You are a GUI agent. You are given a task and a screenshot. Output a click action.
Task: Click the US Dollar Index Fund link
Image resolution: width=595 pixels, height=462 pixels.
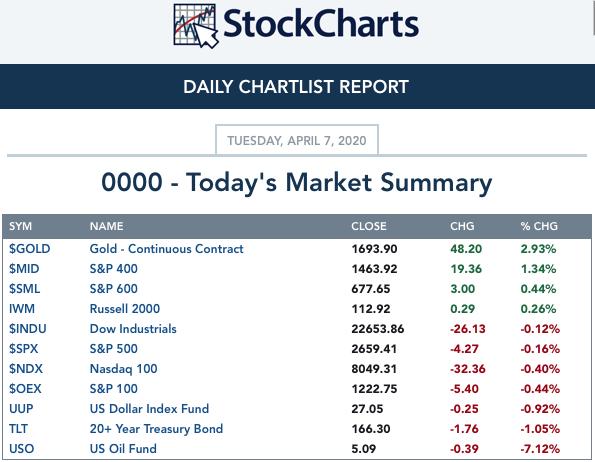[x=150, y=409]
